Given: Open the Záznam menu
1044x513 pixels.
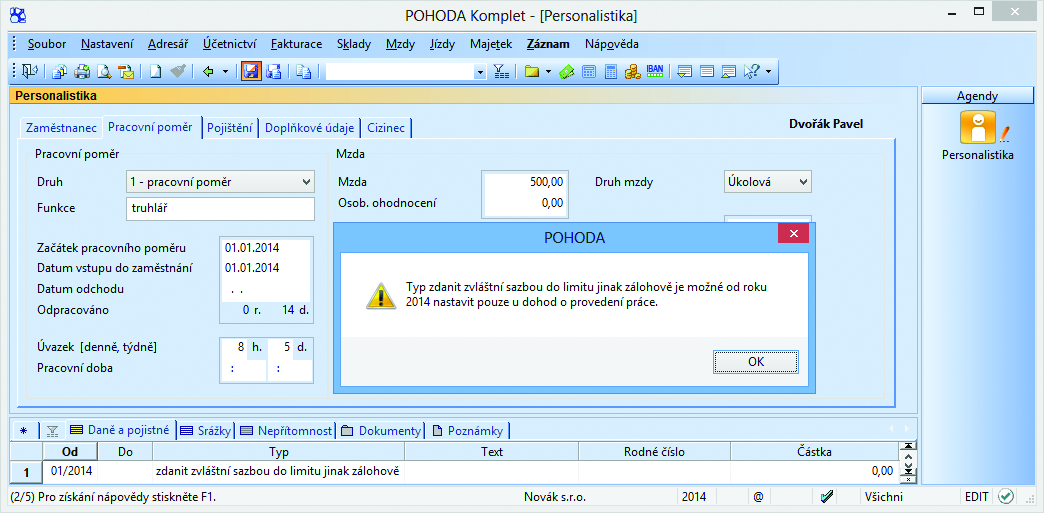Looking at the screenshot, I should click(548, 45).
